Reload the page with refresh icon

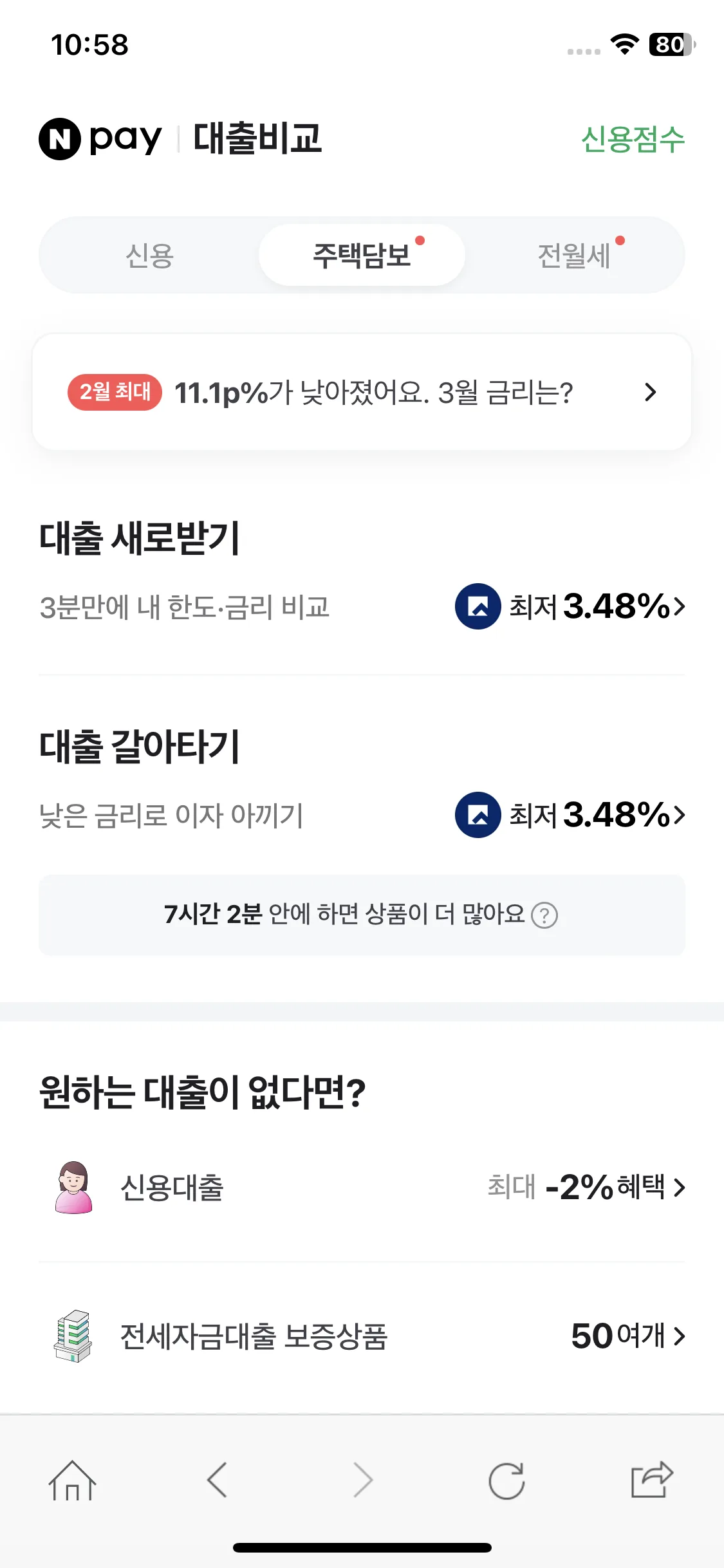point(506,1480)
